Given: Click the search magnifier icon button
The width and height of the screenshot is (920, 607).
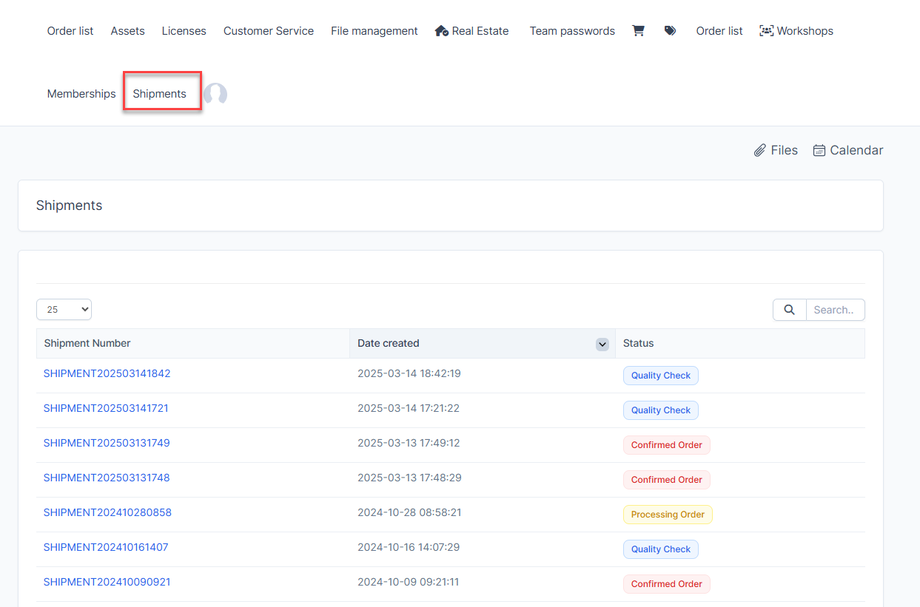Looking at the screenshot, I should coord(789,310).
